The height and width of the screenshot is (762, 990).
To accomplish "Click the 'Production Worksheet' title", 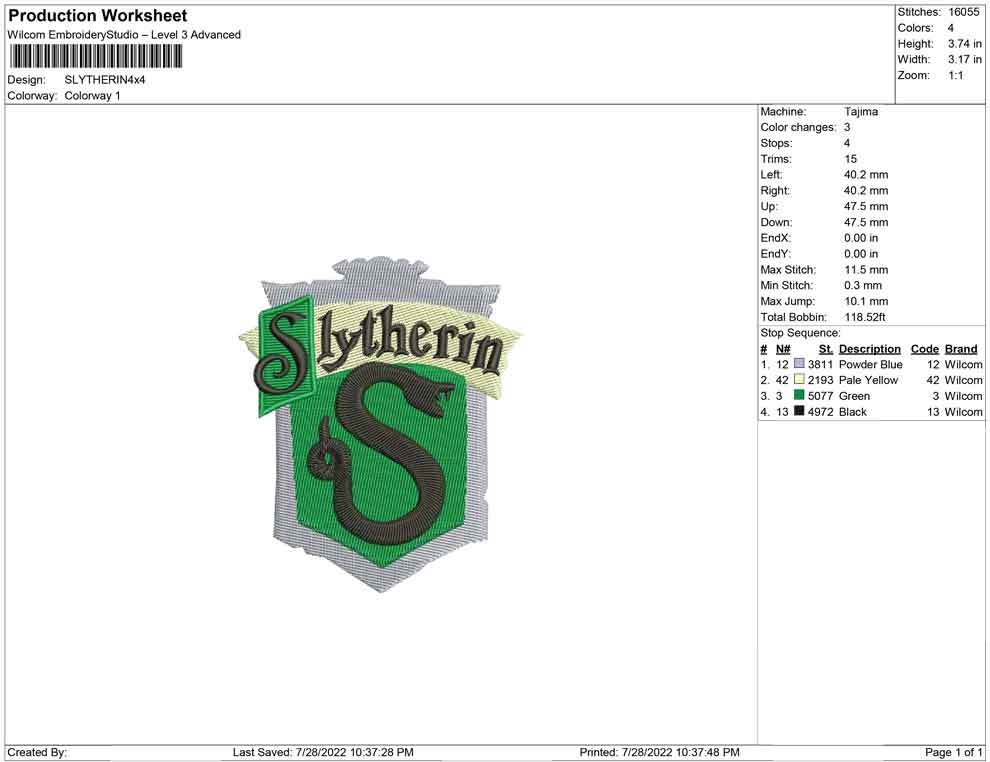I will [x=98, y=16].
